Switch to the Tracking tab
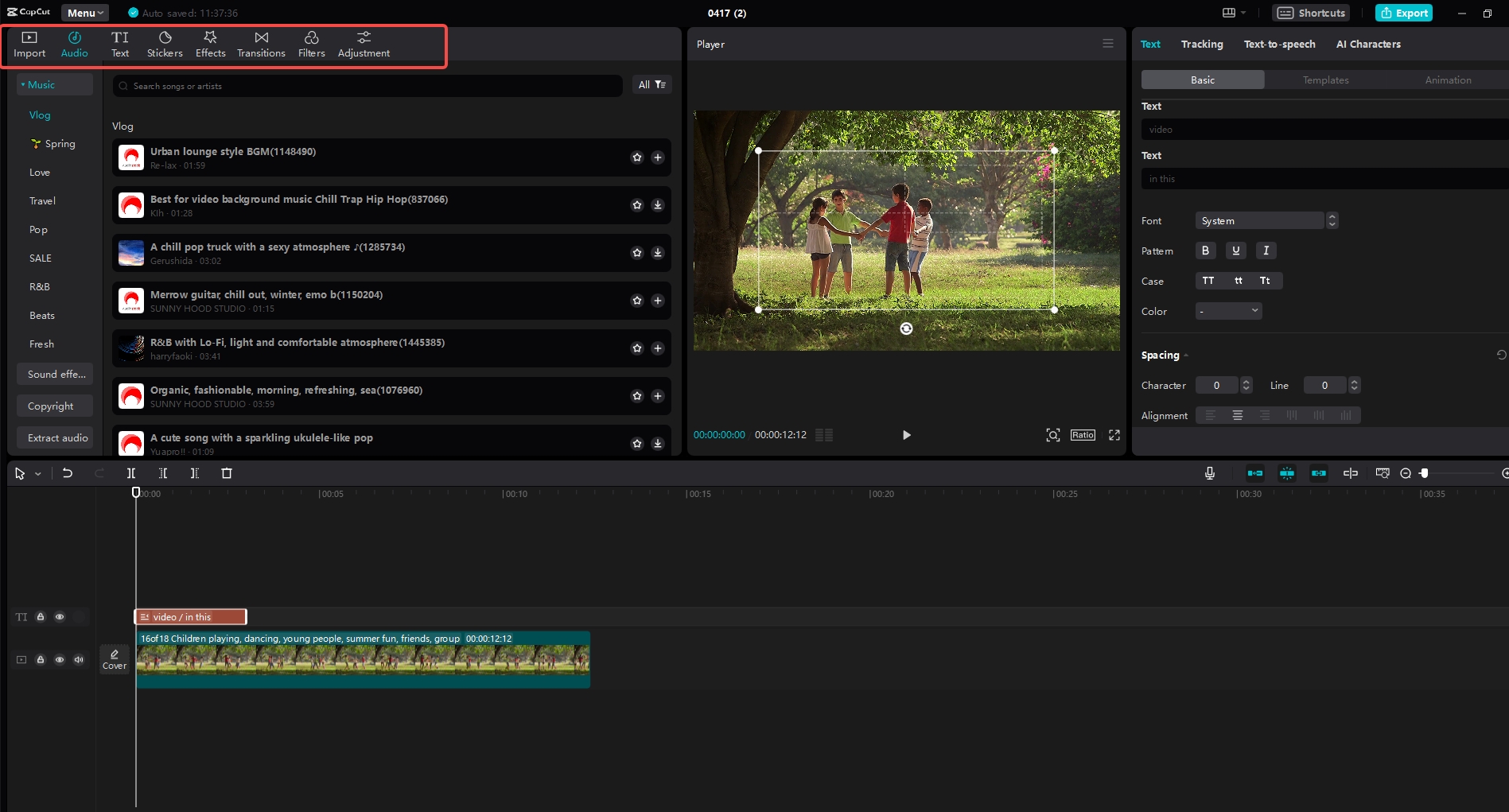The width and height of the screenshot is (1509, 812). (1202, 44)
